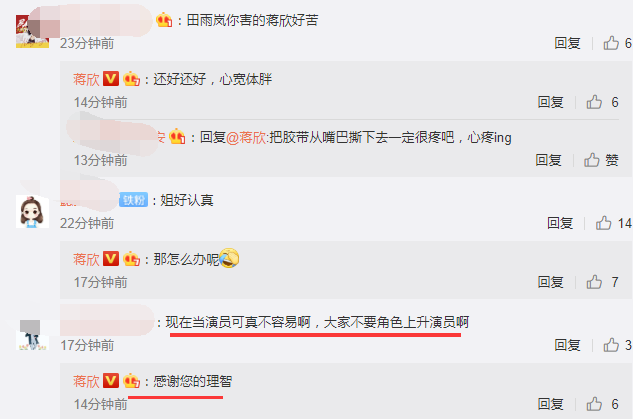Like 蒋欣's 感谢您的理智 reply
The height and width of the screenshot is (419, 633).
pos(594,404)
